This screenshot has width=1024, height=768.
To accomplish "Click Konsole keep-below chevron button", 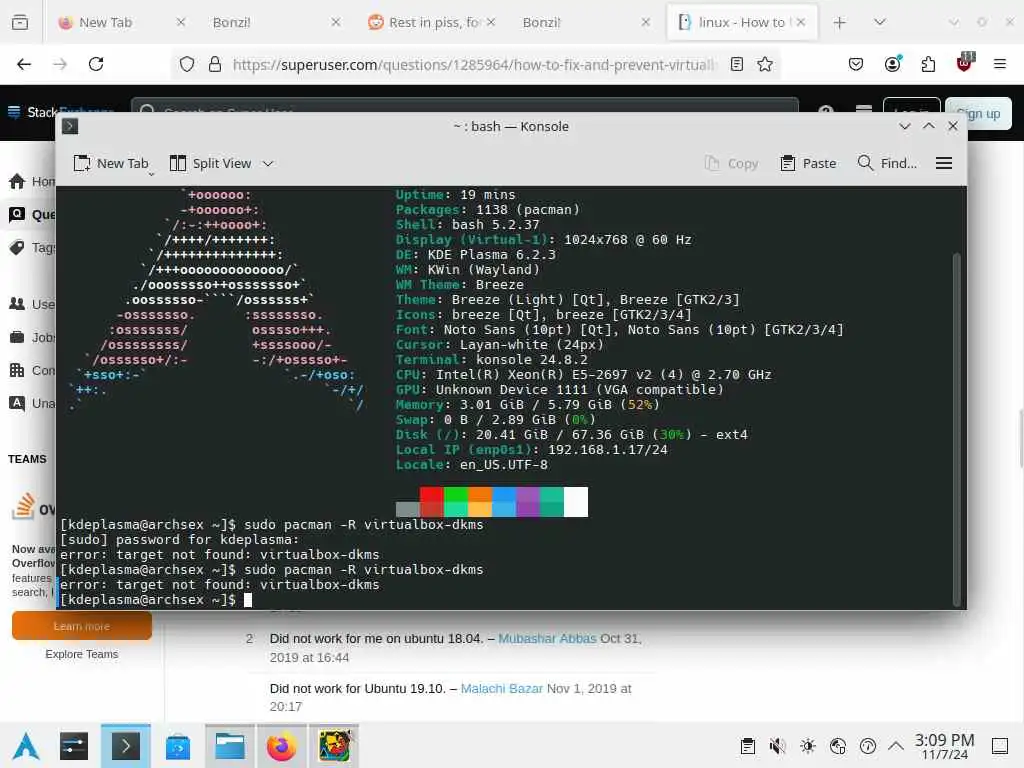I will pyautogui.click(x=904, y=126).
